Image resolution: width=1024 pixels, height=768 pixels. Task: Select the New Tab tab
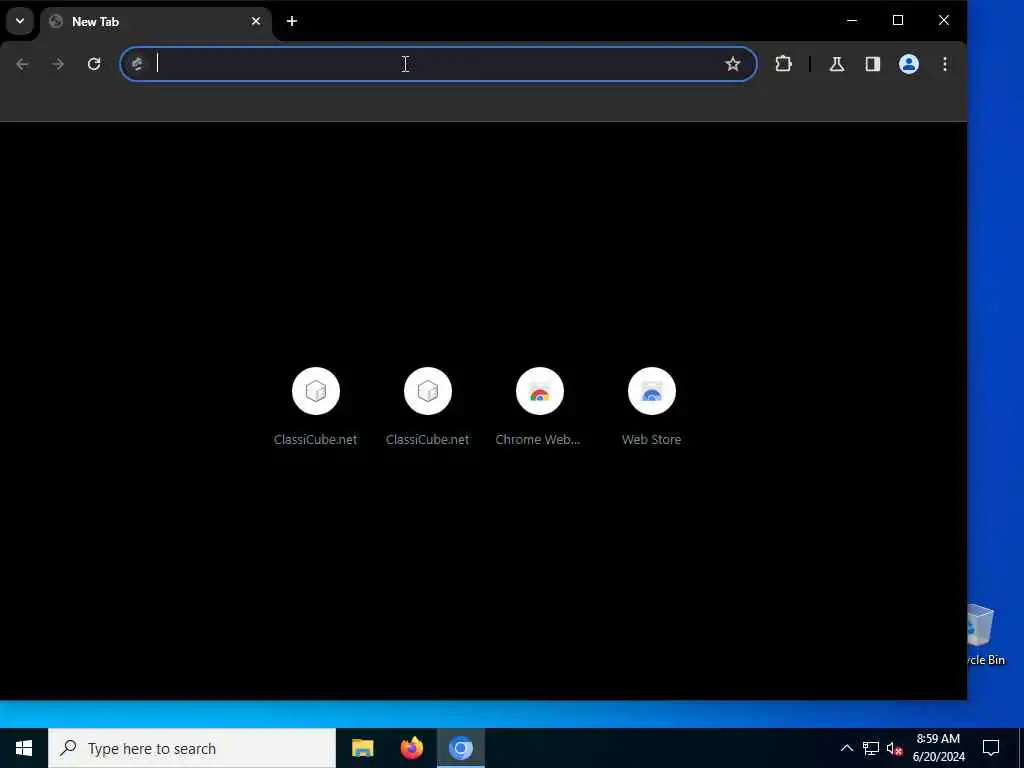(155, 22)
